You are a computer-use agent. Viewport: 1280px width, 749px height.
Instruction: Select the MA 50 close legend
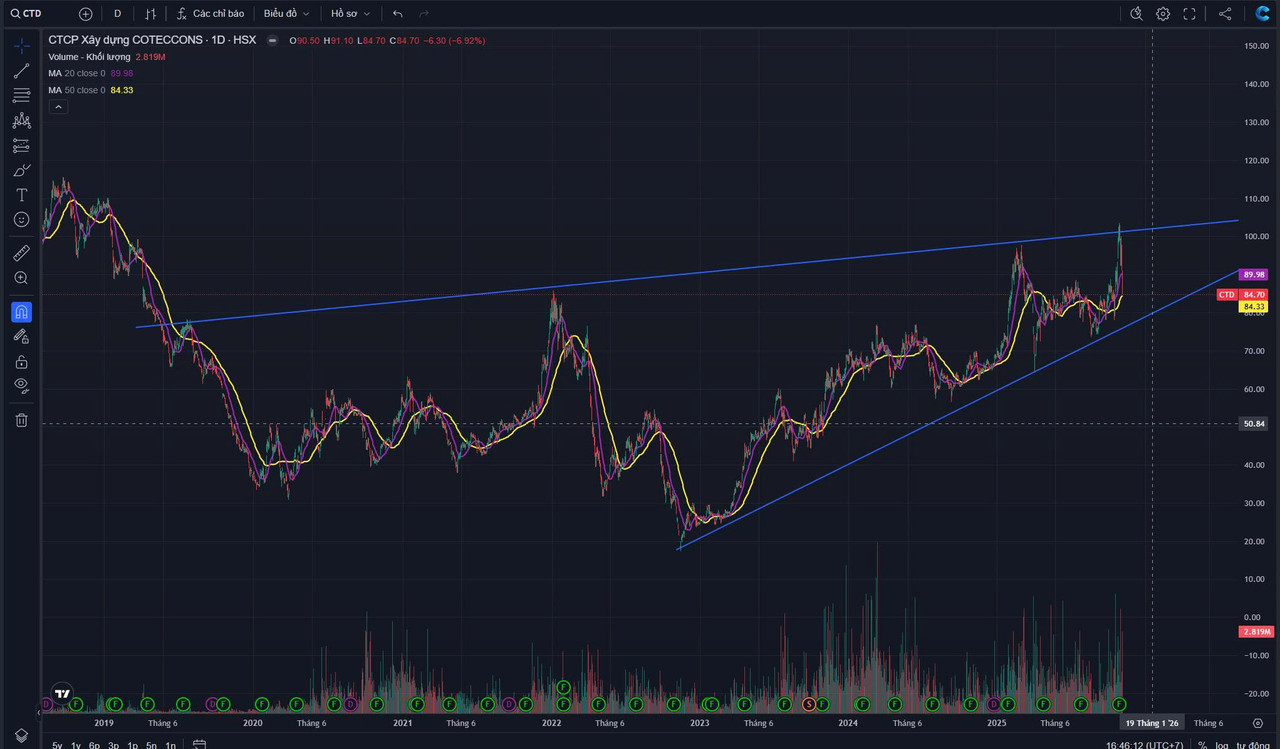click(77, 90)
